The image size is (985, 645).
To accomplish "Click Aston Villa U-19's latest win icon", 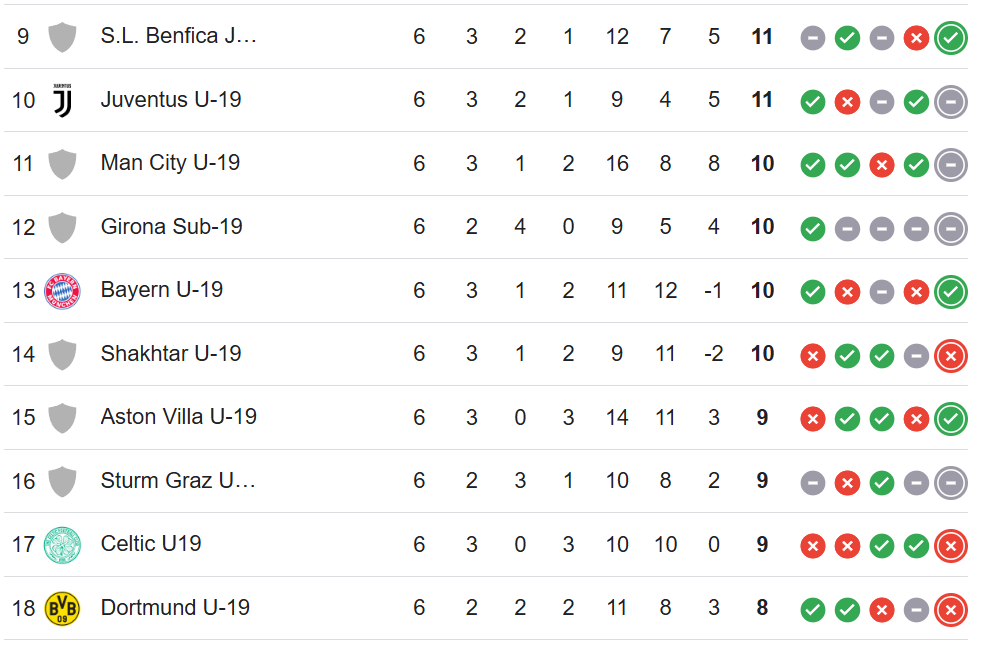I will point(950,419).
